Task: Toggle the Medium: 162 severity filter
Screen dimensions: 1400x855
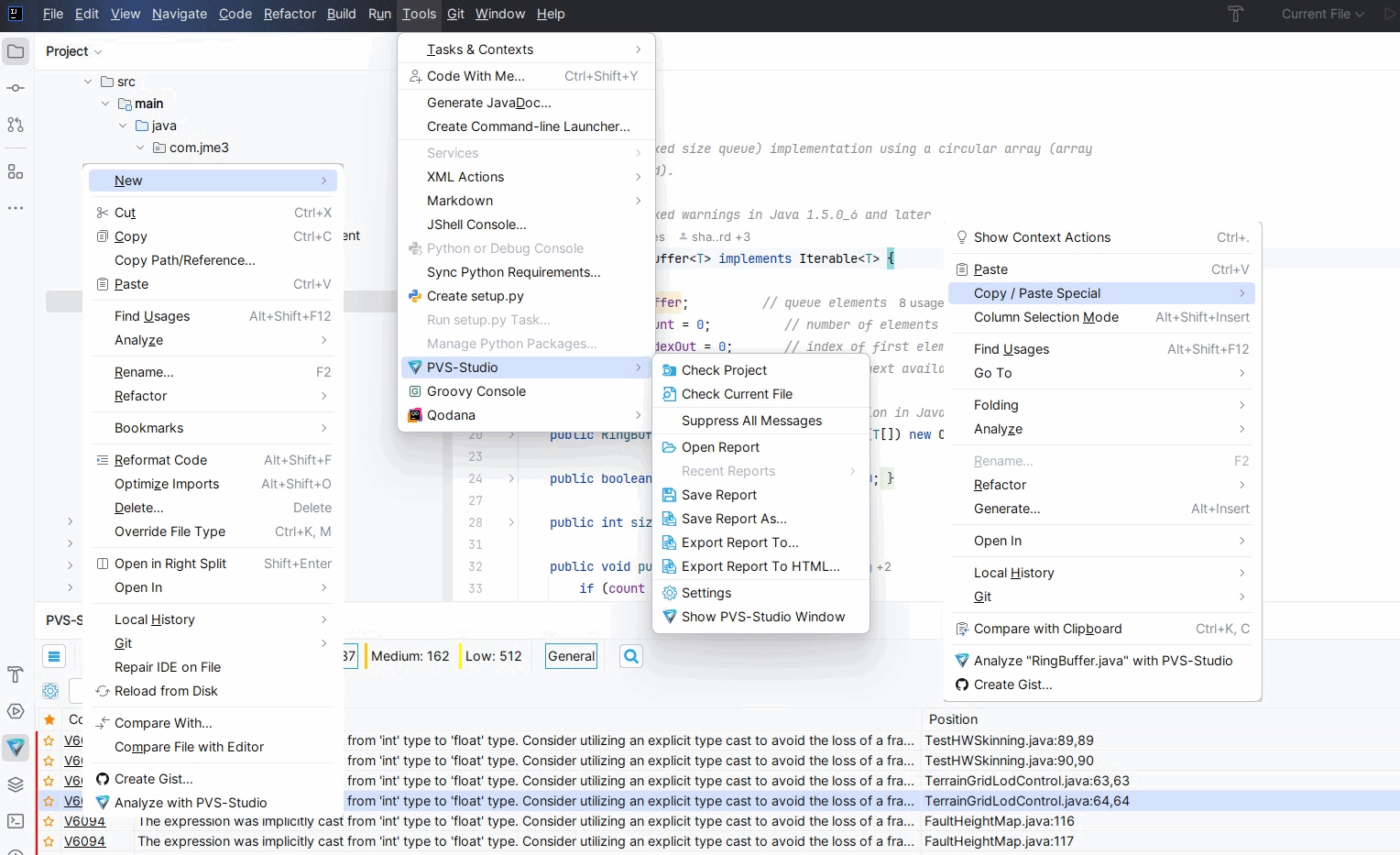Action: (x=410, y=656)
